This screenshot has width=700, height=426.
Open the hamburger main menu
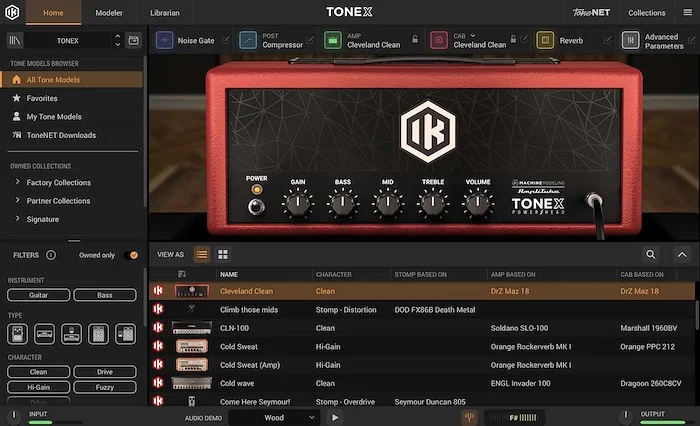[688, 12]
